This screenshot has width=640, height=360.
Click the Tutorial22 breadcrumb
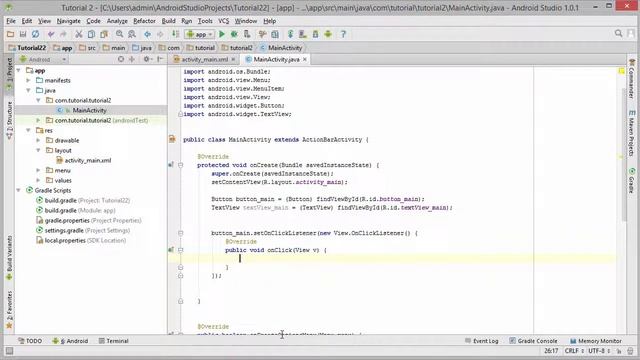27,48
